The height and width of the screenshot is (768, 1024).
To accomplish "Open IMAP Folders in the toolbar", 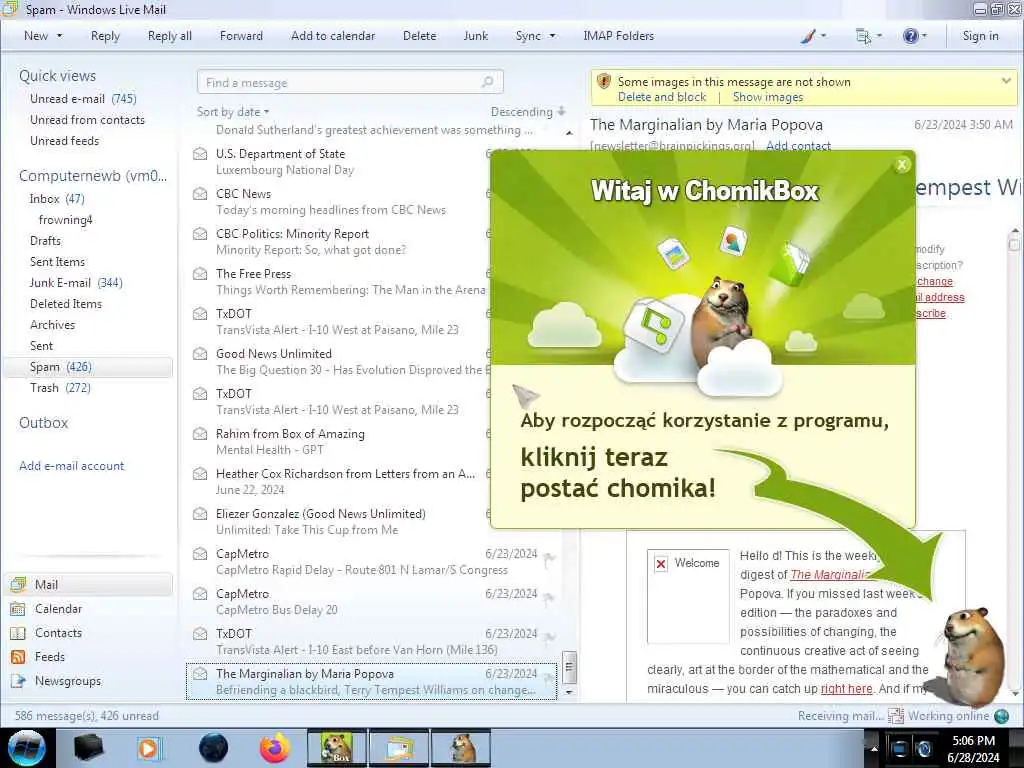I will click(618, 36).
